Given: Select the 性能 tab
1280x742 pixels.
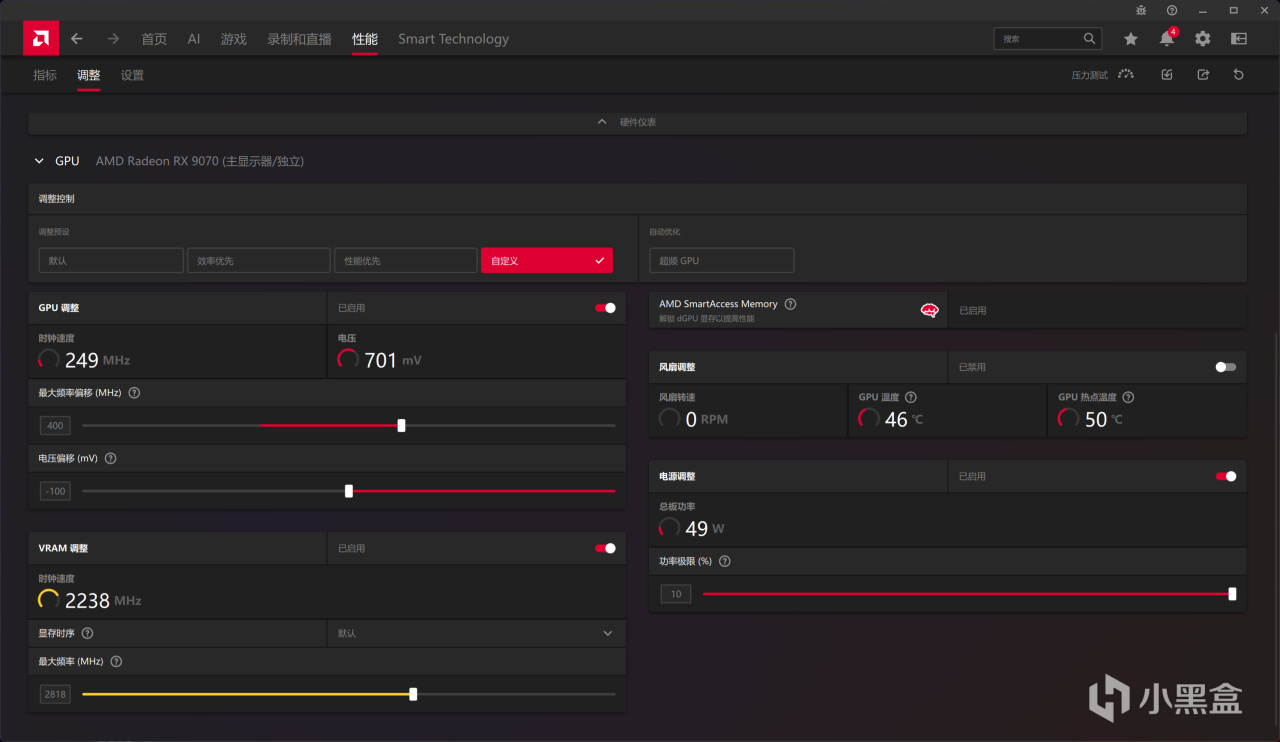Looking at the screenshot, I should 365,39.
